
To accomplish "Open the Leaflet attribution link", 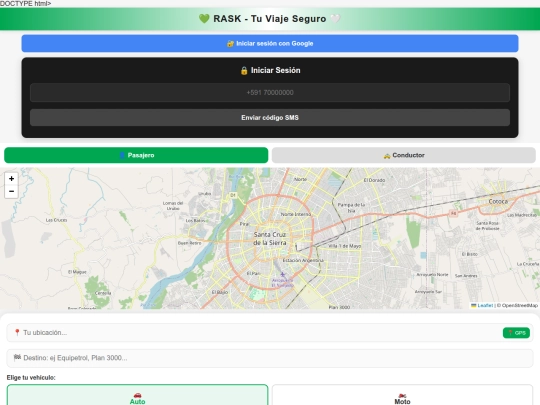I will click(x=485, y=305).
